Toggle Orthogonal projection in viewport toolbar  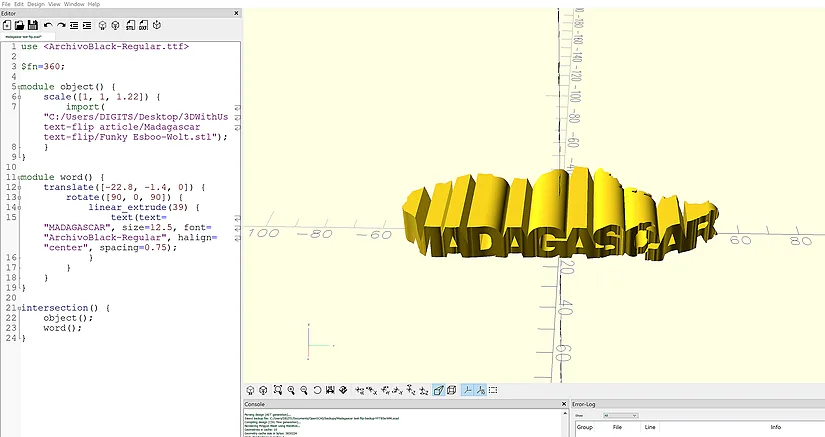click(451, 390)
